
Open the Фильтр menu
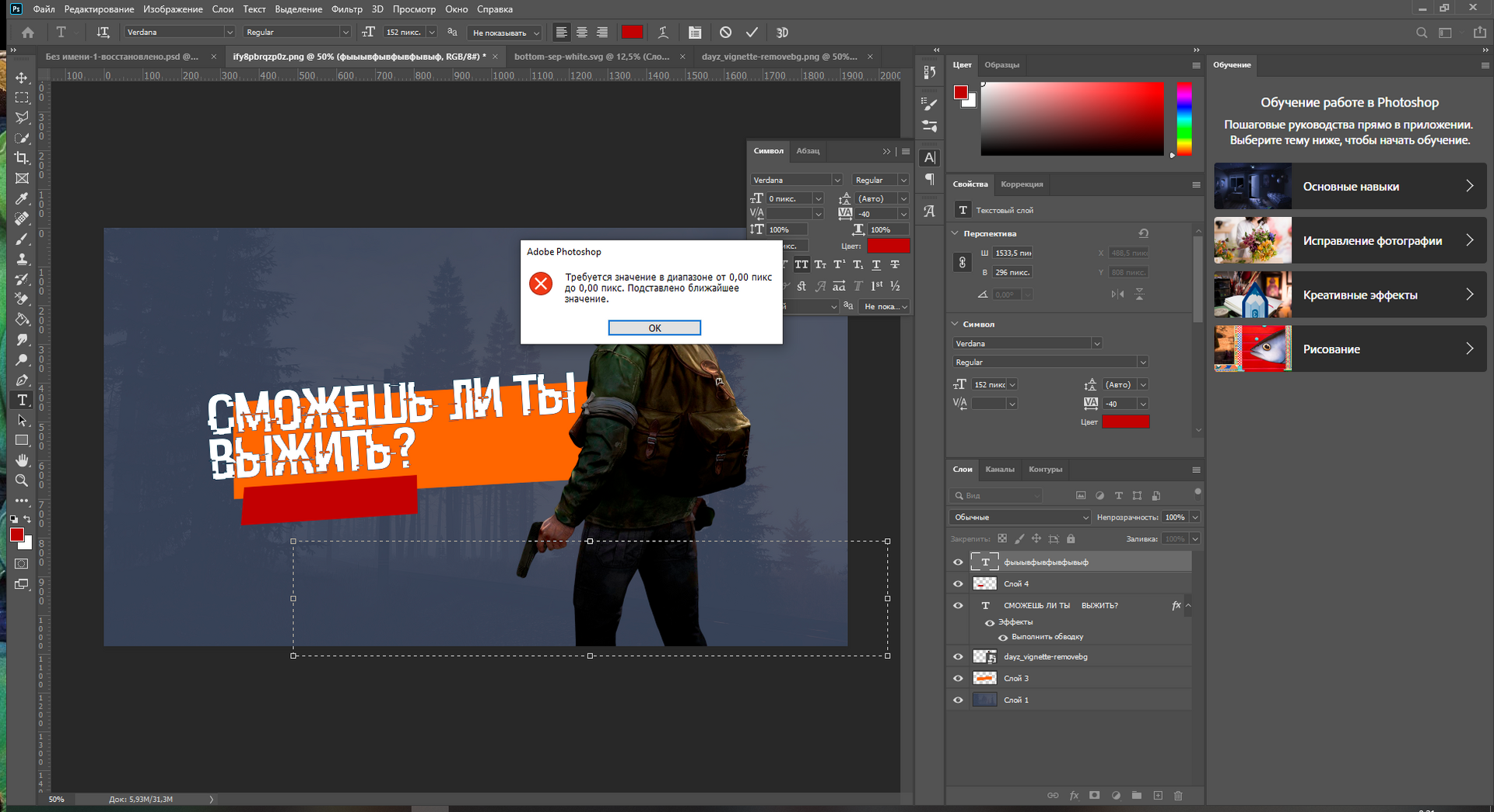[346, 9]
